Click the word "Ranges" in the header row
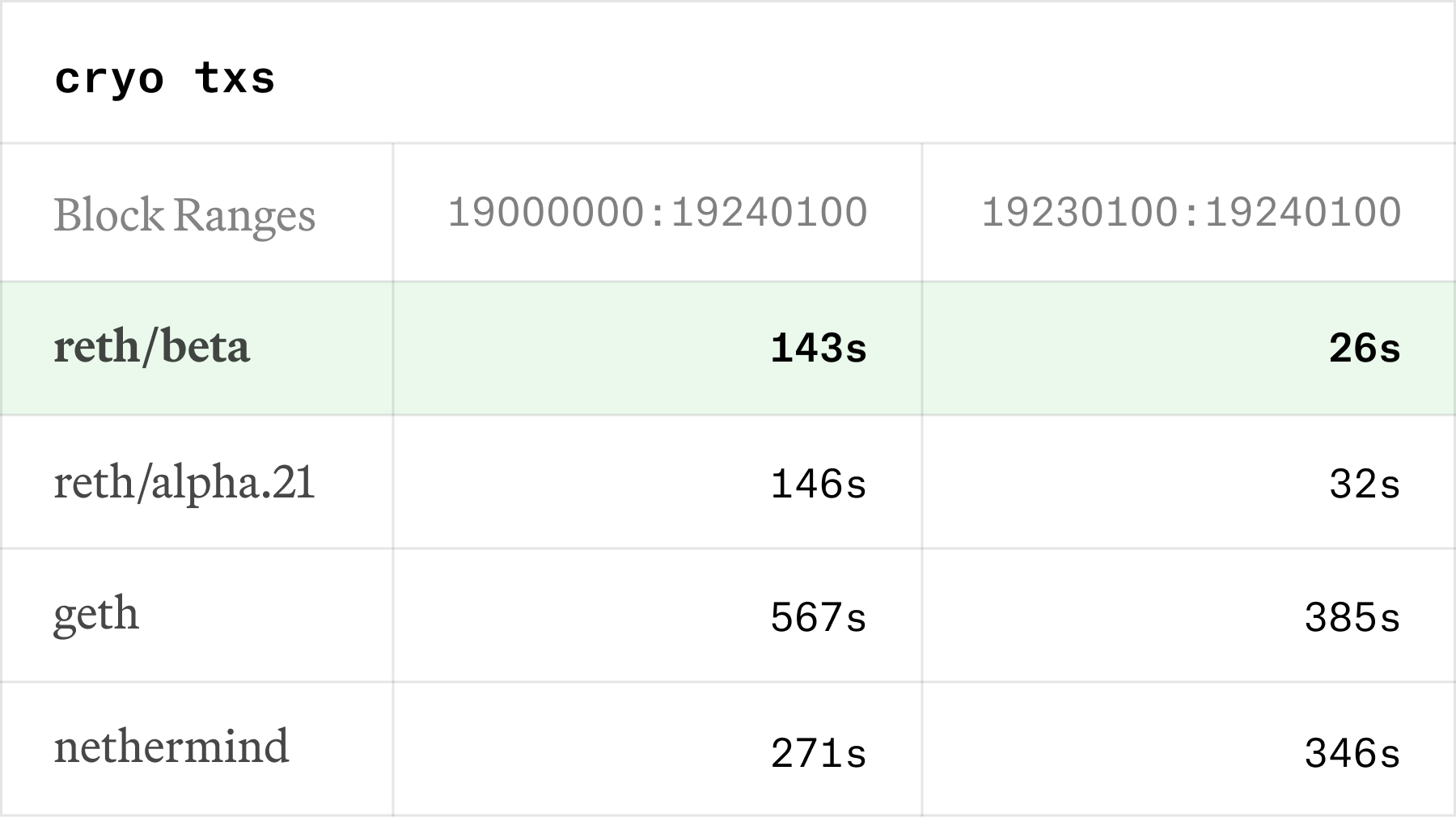 (244, 215)
